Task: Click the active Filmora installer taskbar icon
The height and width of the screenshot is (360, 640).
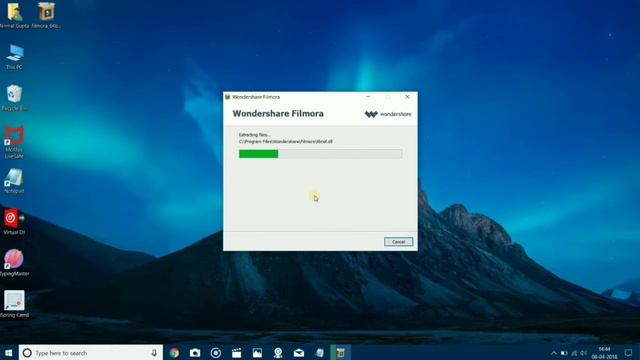Action: 340,353
